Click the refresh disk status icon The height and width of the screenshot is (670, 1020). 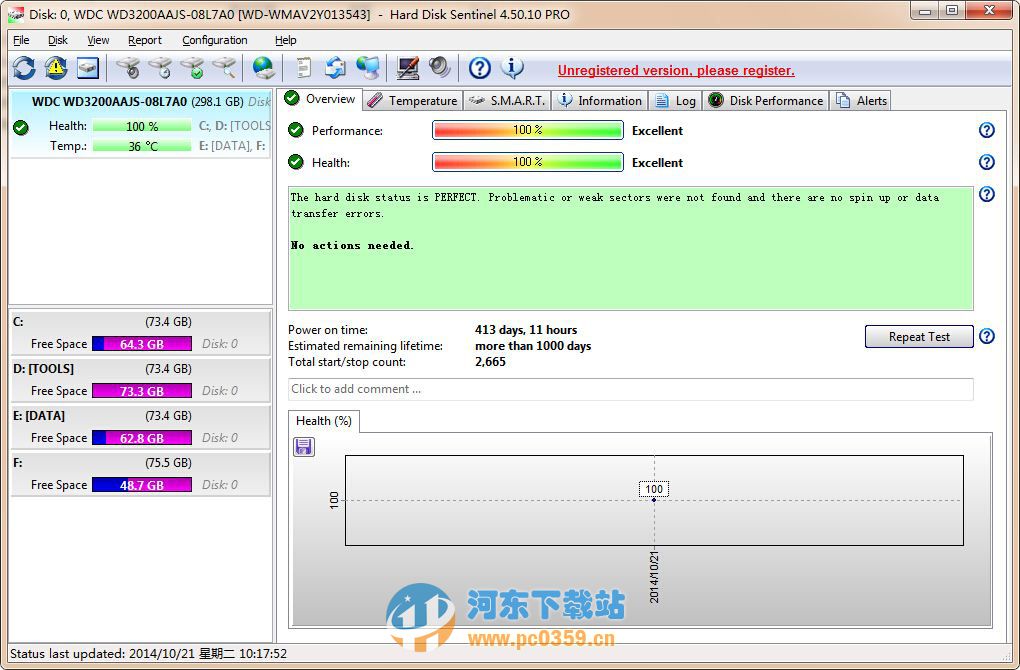tap(23, 68)
